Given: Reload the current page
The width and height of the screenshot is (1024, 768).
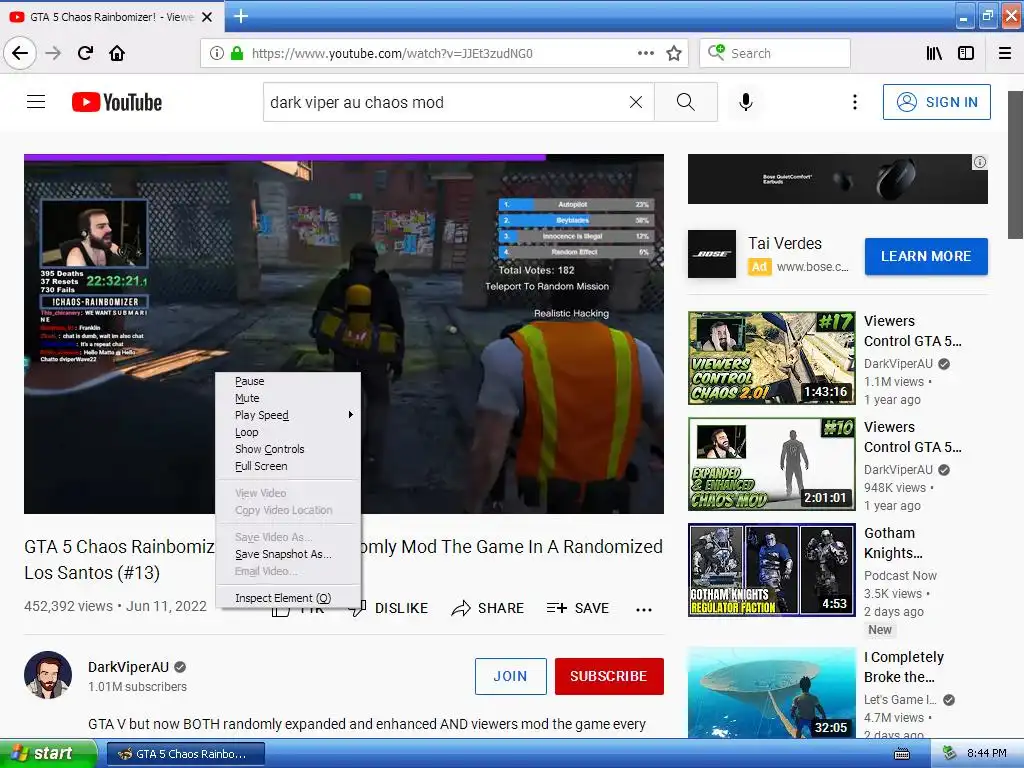Looking at the screenshot, I should click(x=85, y=54).
